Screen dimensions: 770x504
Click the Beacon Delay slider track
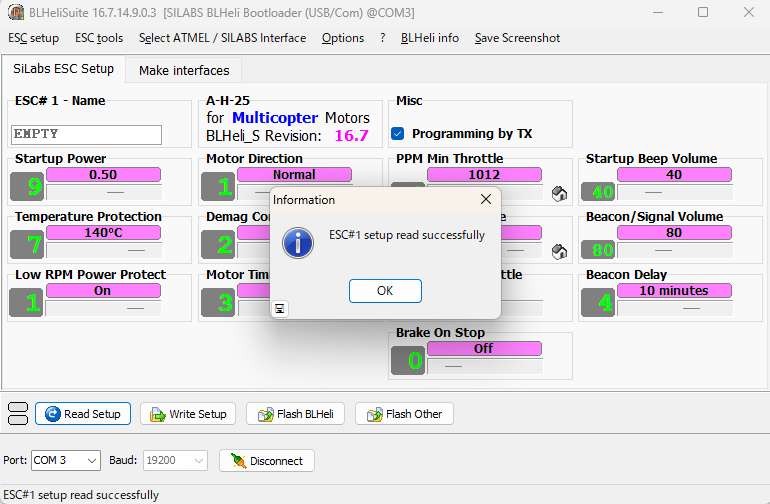coord(674,306)
